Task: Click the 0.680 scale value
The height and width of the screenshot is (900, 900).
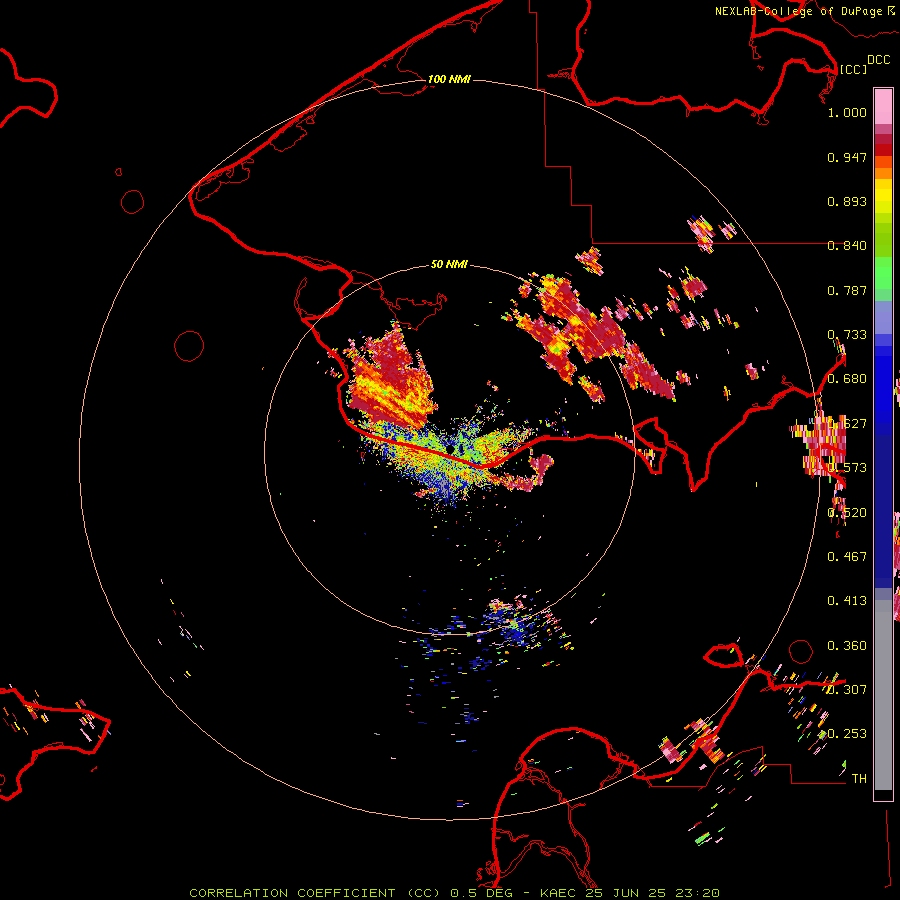Action: pyautogui.click(x=847, y=379)
